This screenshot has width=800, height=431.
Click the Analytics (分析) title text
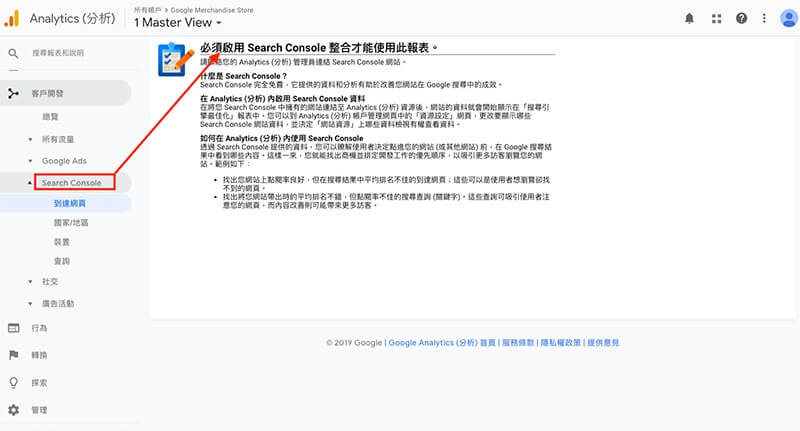[x=72, y=18]
